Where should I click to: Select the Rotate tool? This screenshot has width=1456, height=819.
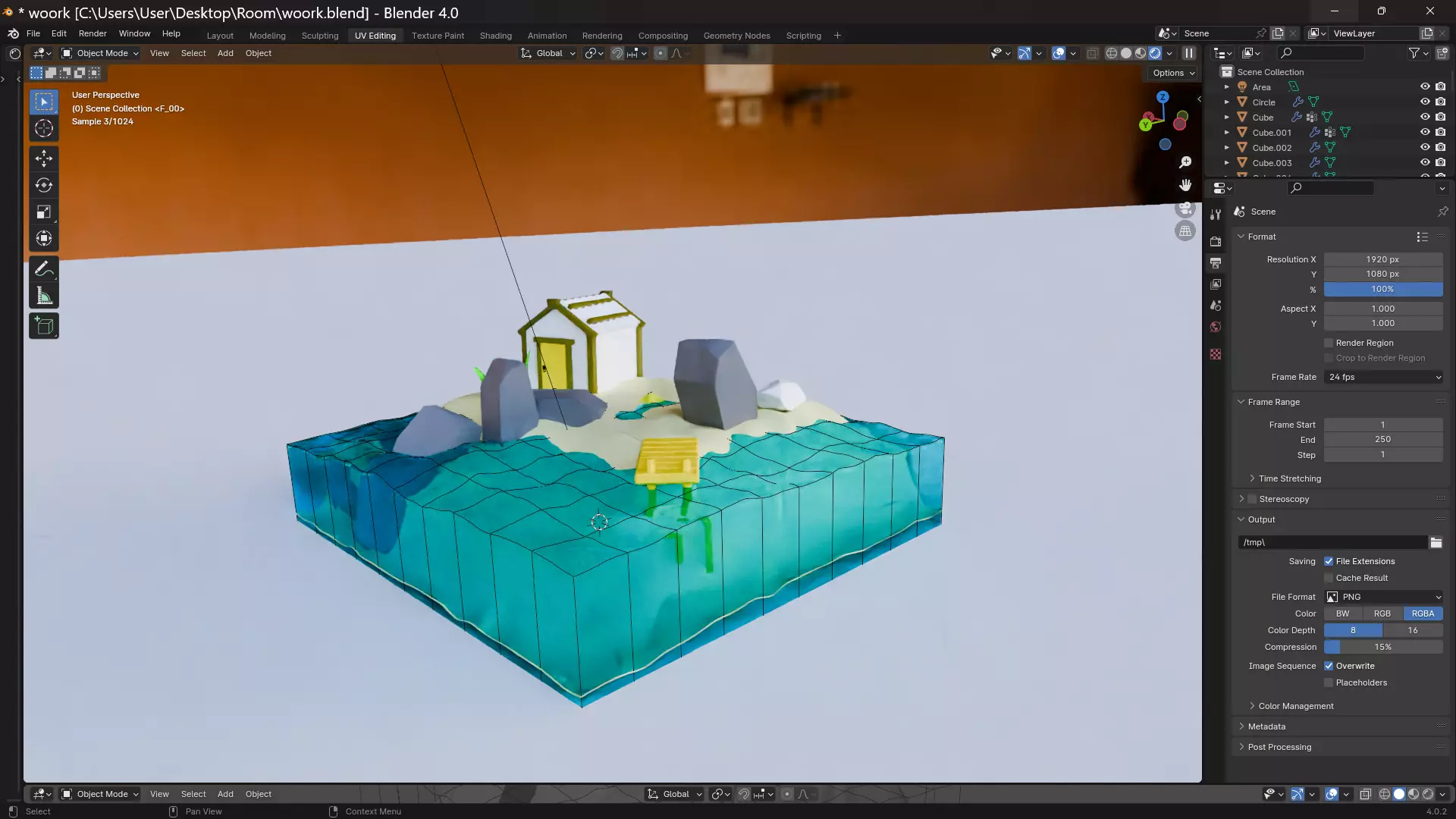(44, 185)
